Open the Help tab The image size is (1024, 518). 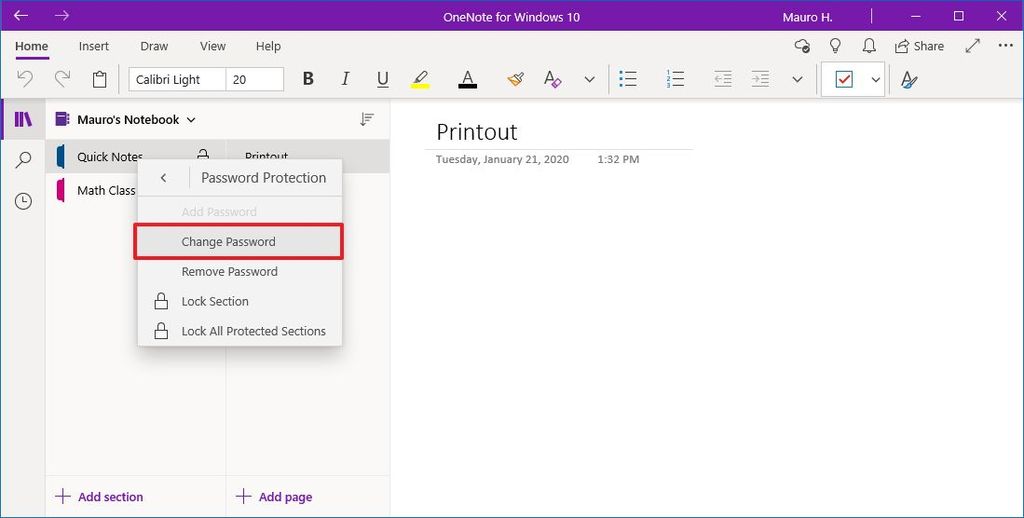tap(268, 46)
